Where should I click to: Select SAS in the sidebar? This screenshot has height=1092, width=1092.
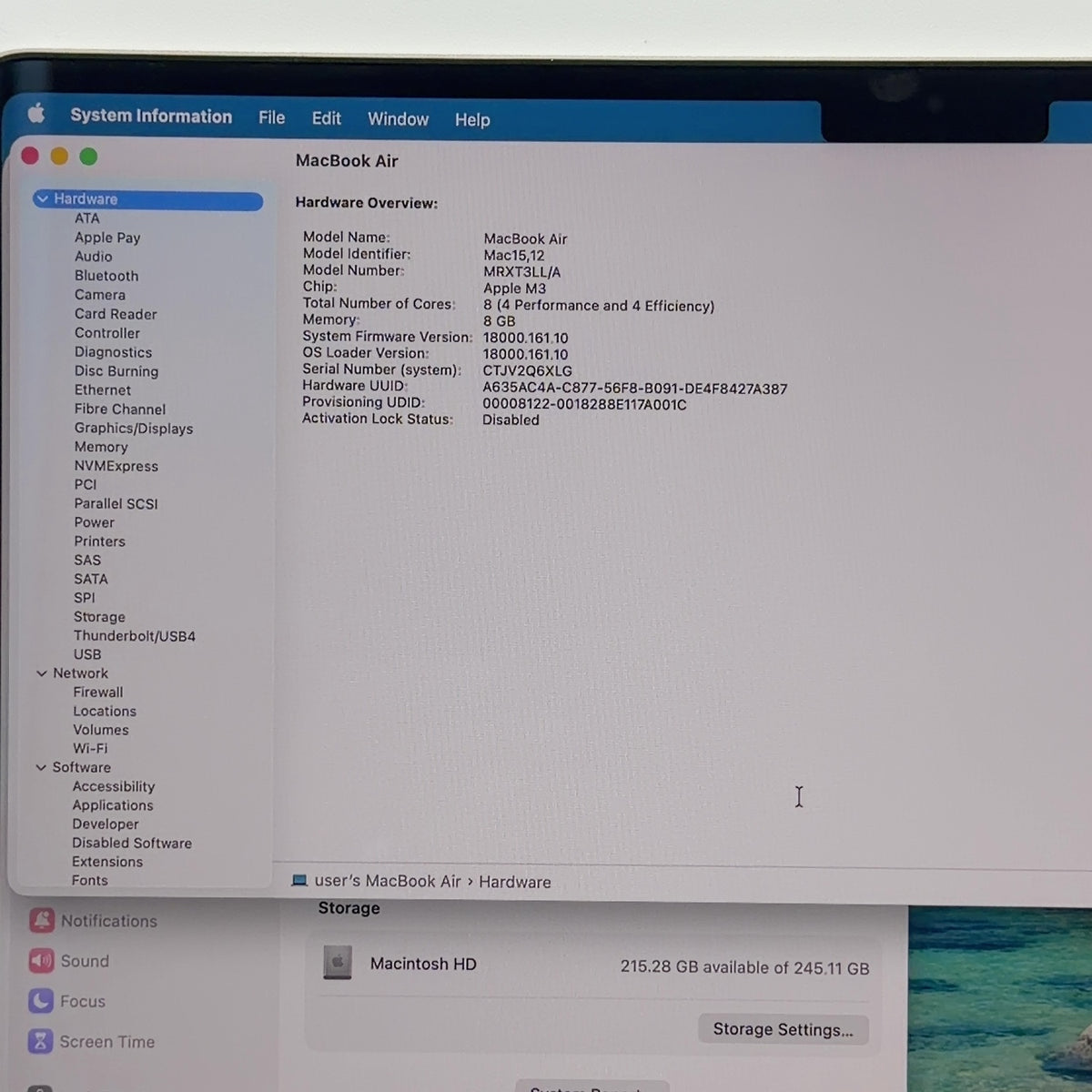point(87,561)
